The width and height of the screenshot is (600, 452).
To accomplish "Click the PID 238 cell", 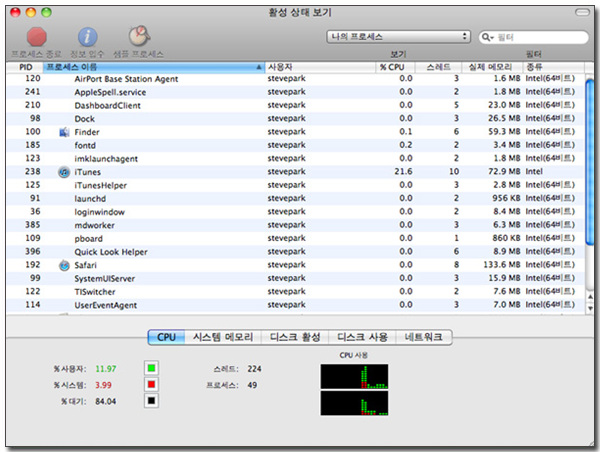I will (33, 171).
